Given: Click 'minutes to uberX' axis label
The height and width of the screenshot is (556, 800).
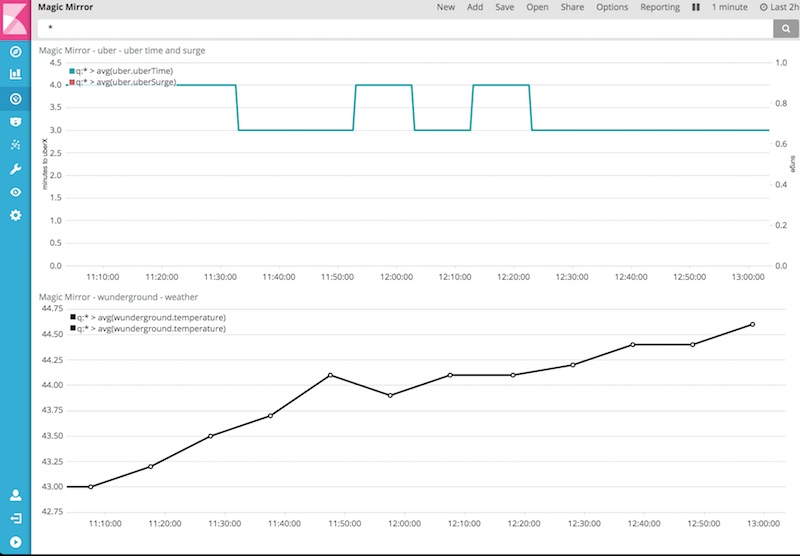Looking at the screenshot, I should (45, 164).
